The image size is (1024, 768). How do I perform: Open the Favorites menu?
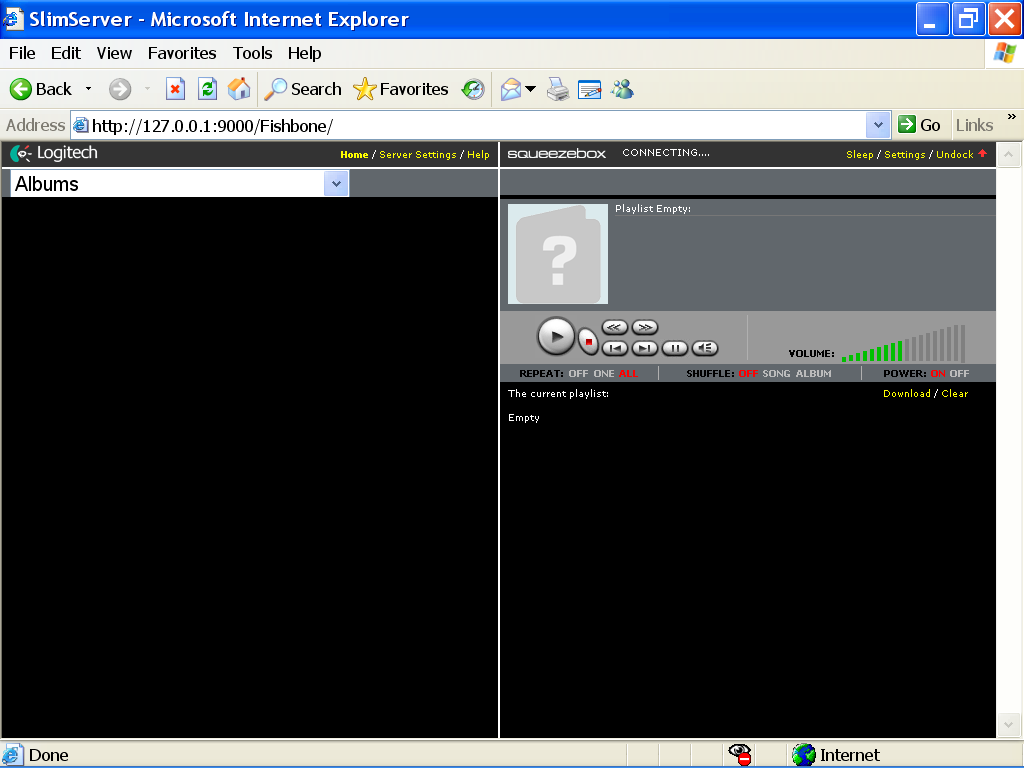(182, 53)
